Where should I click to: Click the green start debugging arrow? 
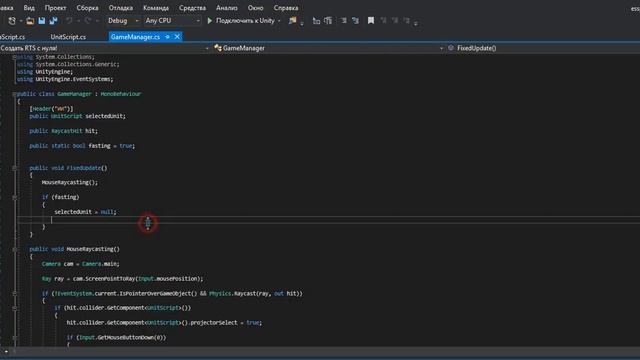tap(210, 20)
